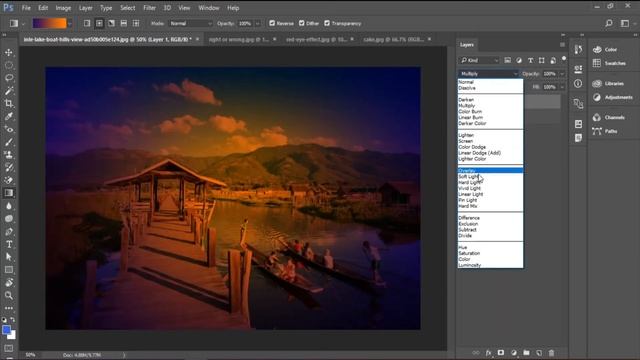Screen dimensions: 640x360
Task: Click the new adjustment layer icon
Action: (513, 353)
